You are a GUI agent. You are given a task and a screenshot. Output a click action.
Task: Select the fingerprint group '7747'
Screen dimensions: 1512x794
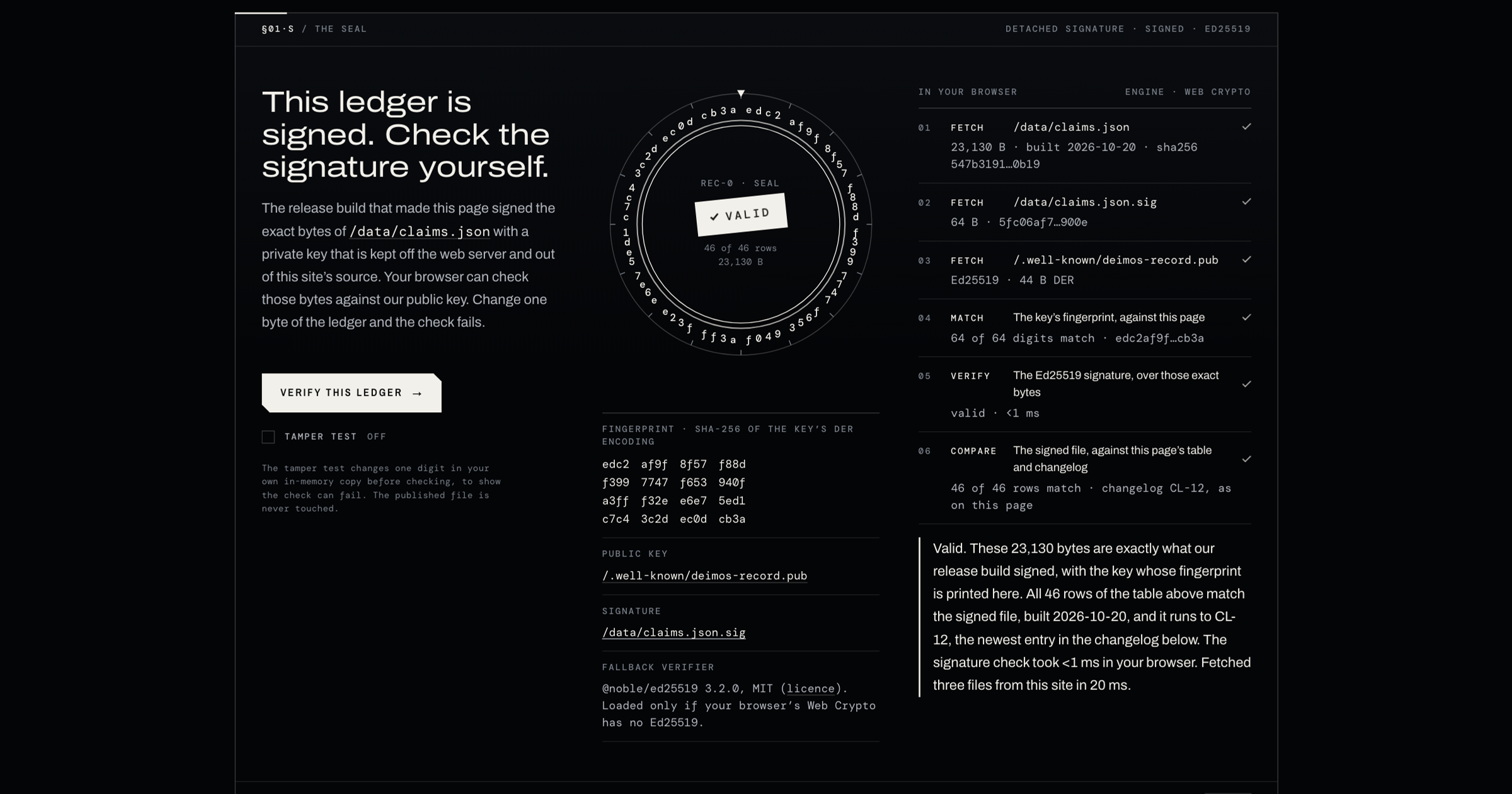655,483
